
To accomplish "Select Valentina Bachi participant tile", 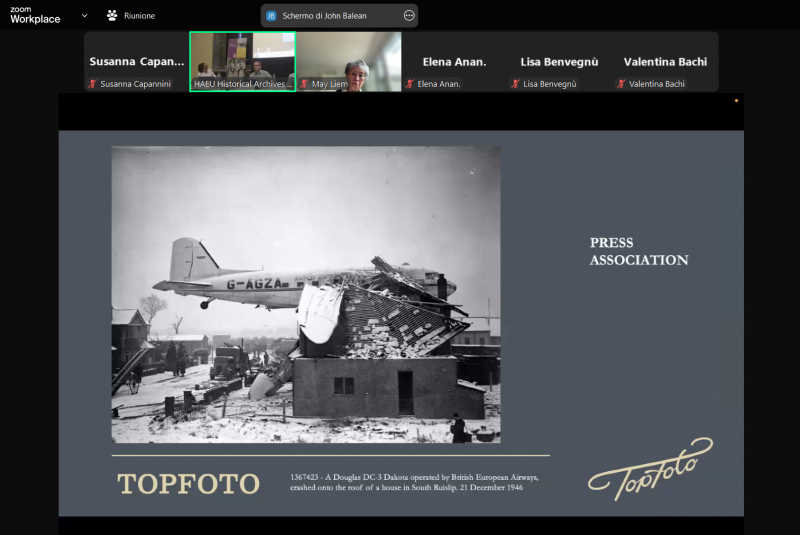I will click(665, 62).
